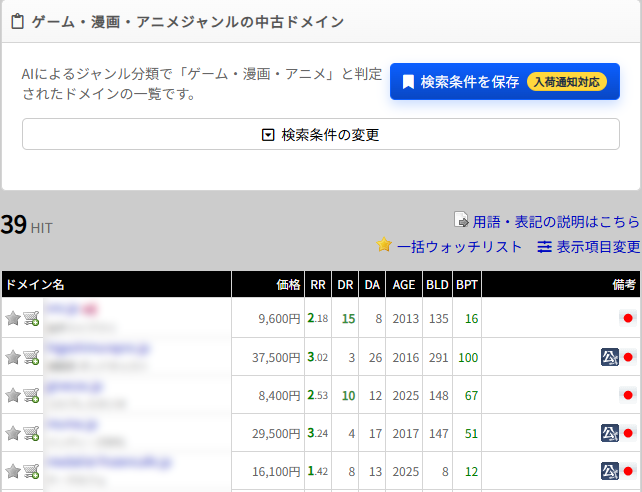Sort by AGE column header
Viewport: 642px width, 492px height.
tap(404, 284)
